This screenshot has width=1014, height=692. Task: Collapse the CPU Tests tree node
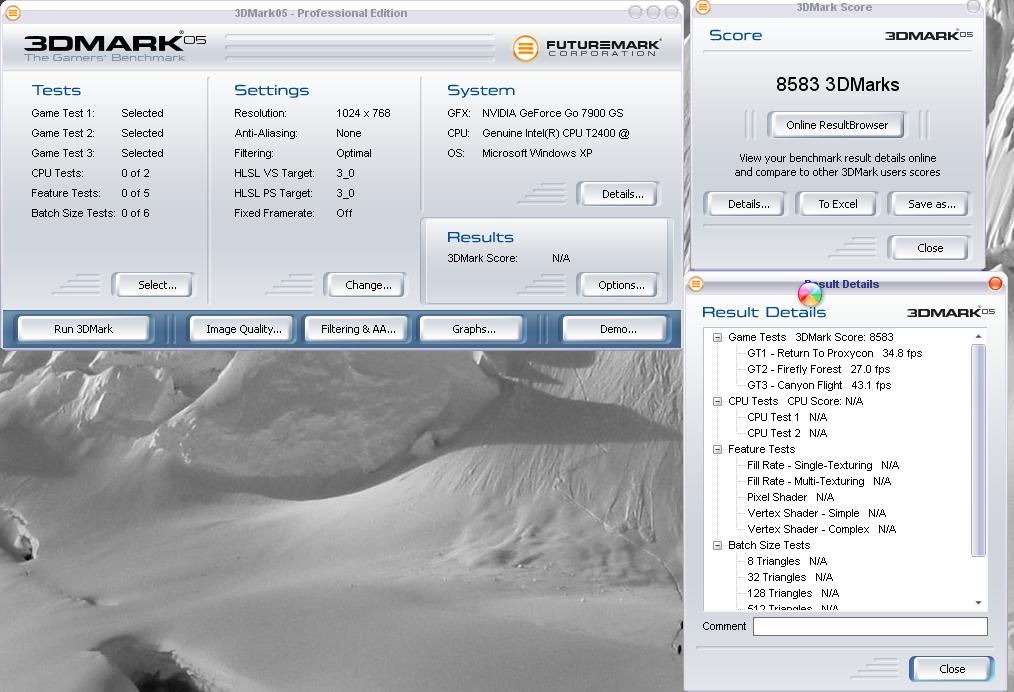click(x=717, y=402)
